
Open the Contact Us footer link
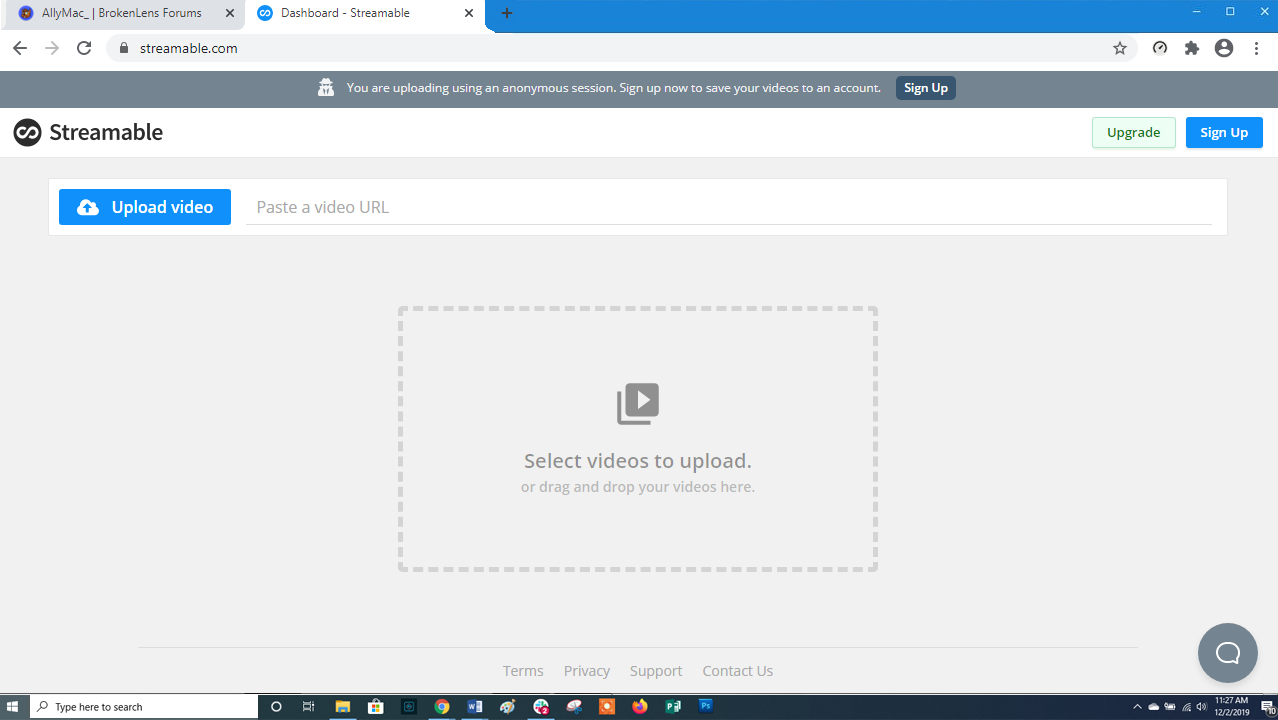pos(738,671)
